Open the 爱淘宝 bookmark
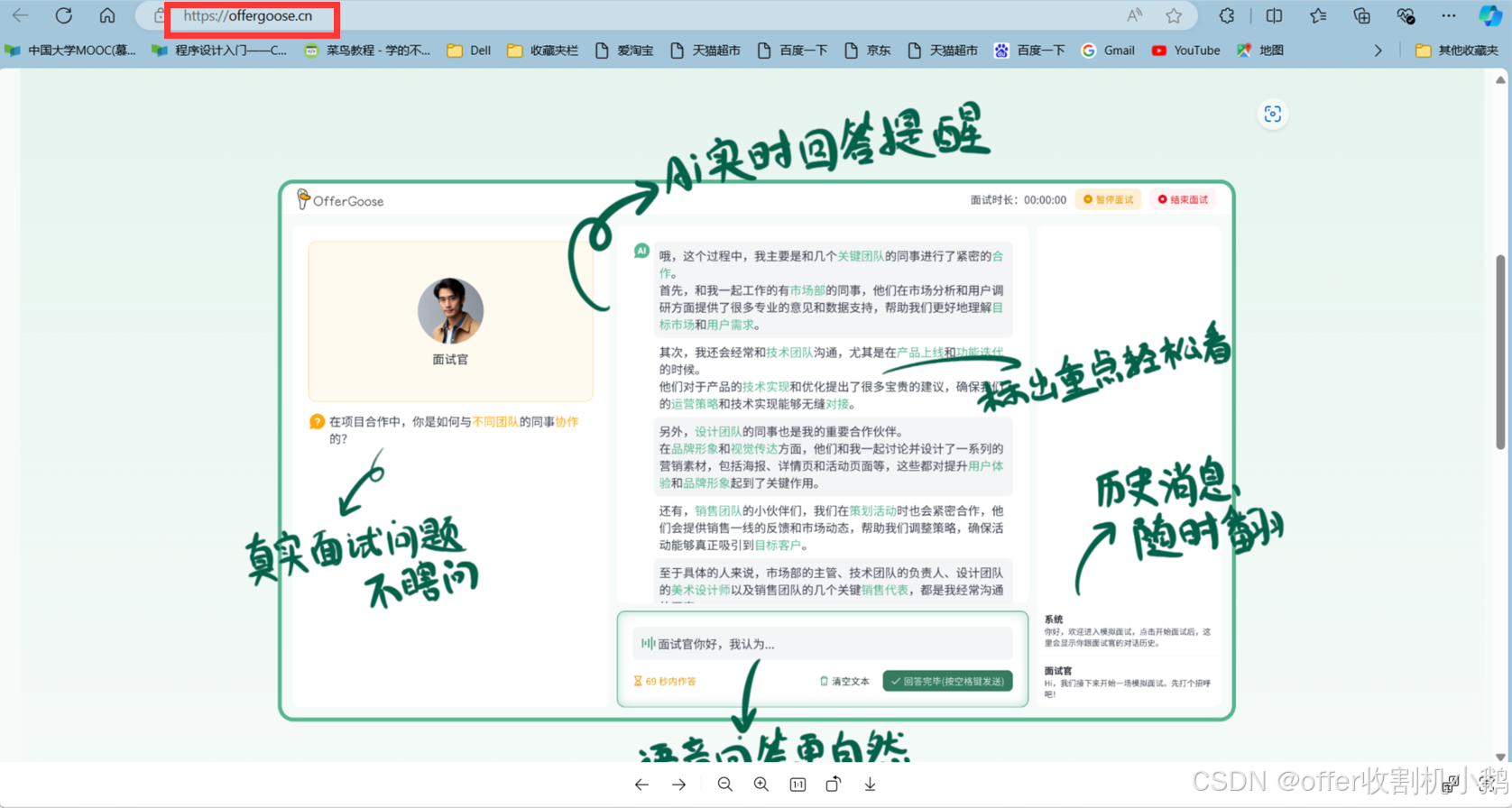The image size is (1512, 808). 624,50
